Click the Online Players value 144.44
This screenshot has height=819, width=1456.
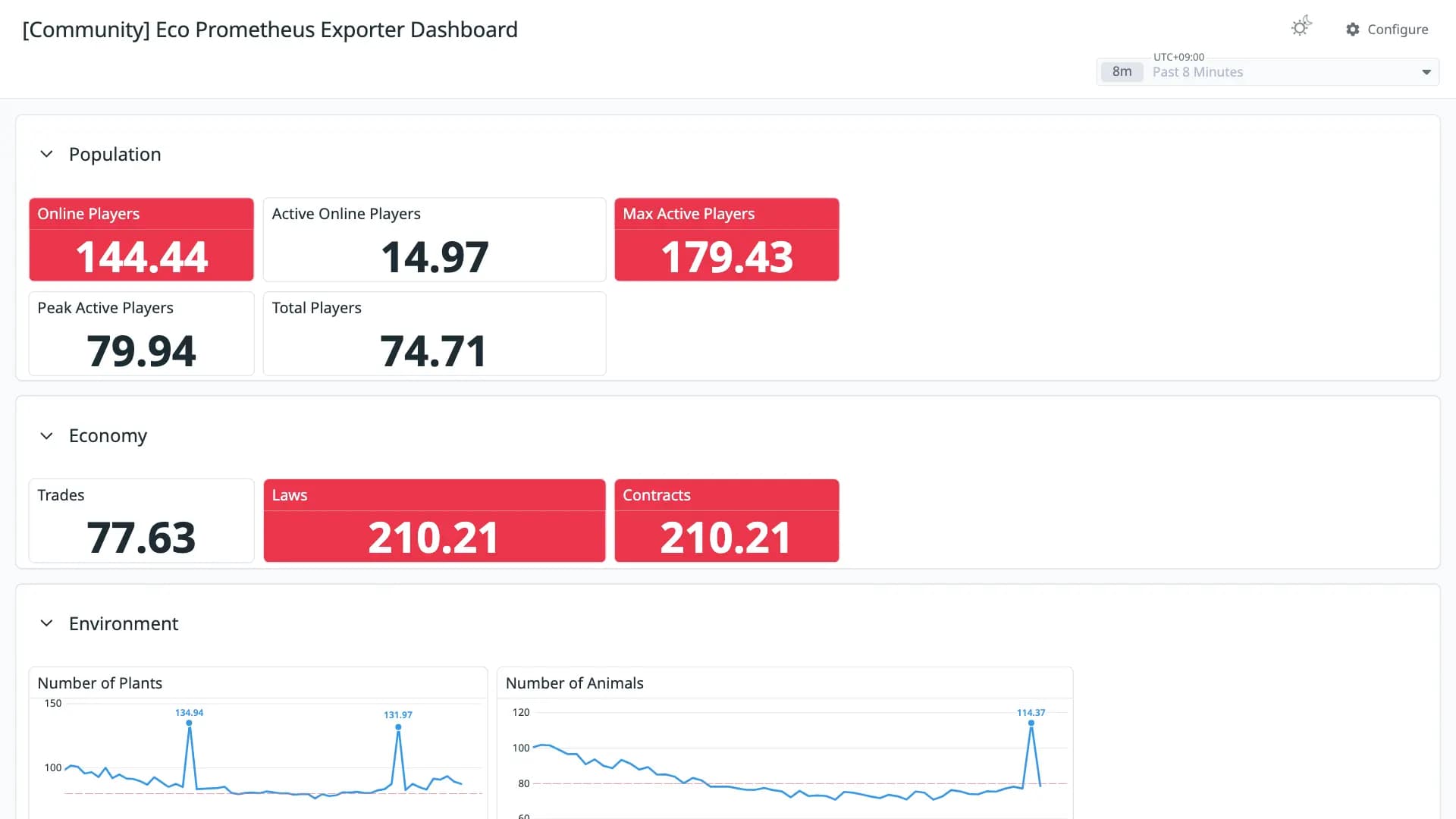(x=142, y=257)
